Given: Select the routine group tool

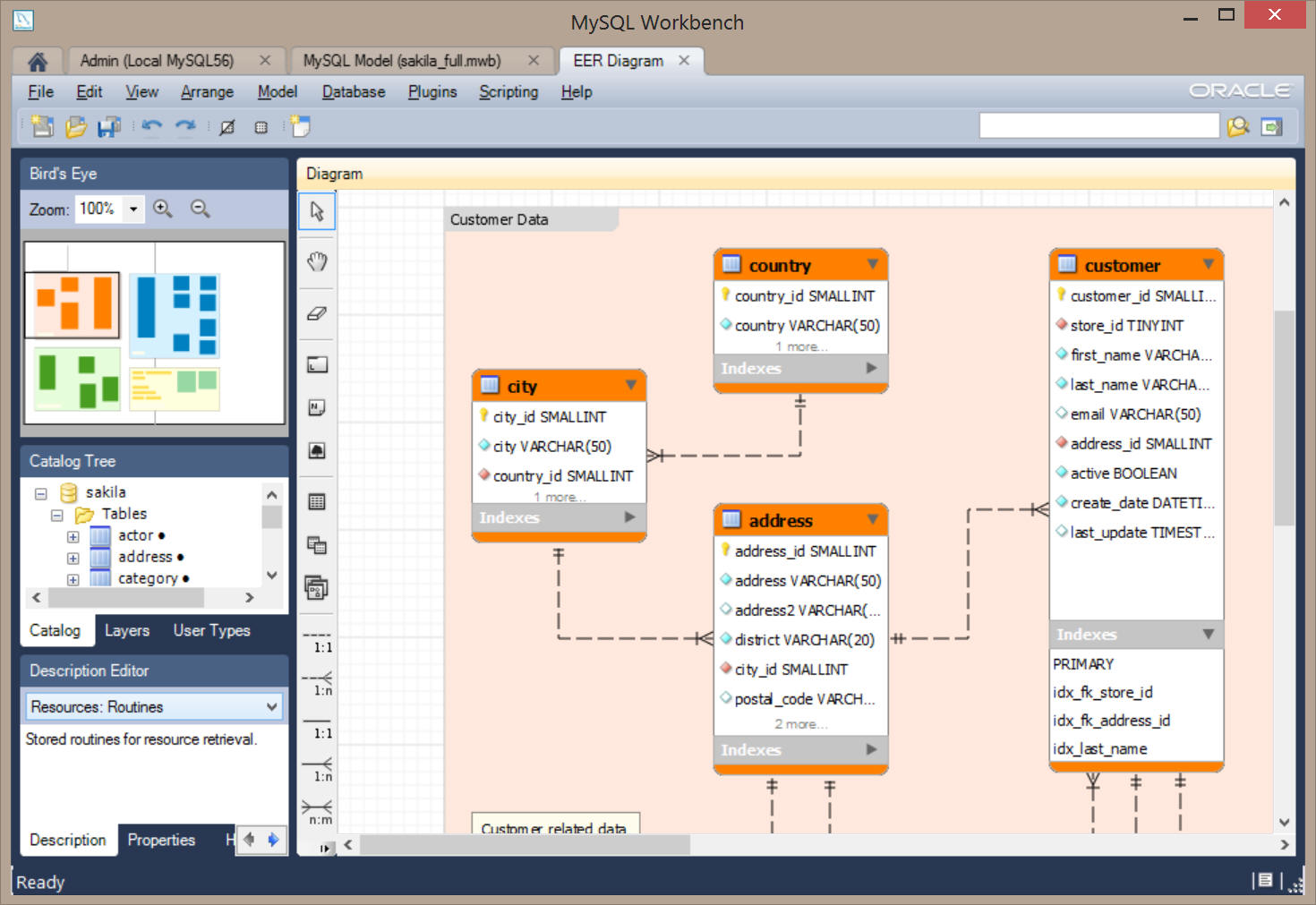Looking at the screenshot, I should tap(317, 588).
